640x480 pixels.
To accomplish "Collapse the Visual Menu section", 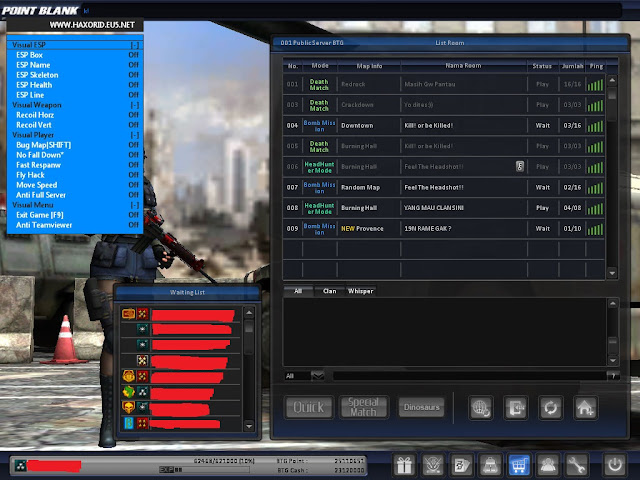I will coord(135,205).
